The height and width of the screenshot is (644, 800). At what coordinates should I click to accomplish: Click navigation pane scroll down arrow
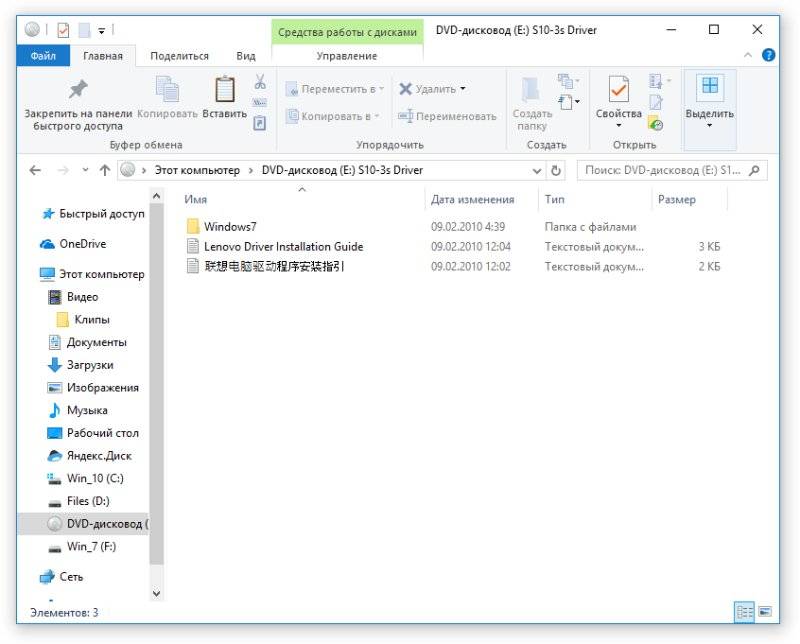[156, 593]
